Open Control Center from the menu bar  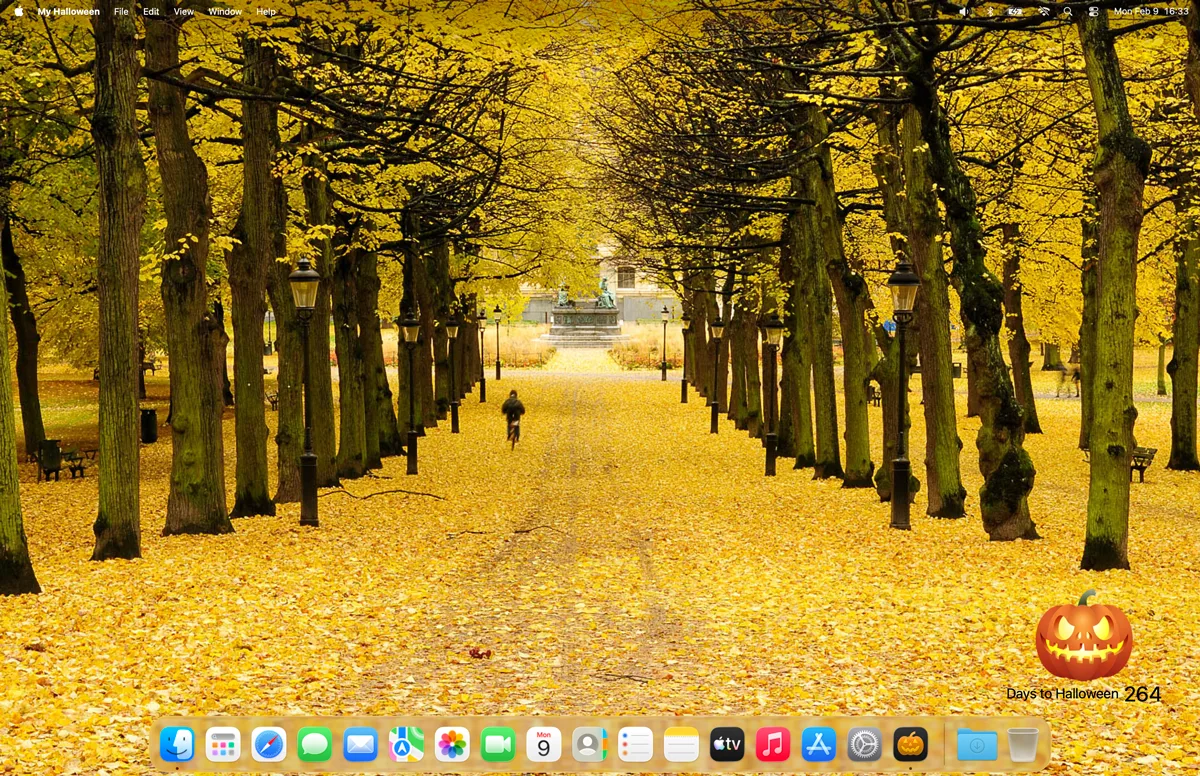coord(1093,12)
